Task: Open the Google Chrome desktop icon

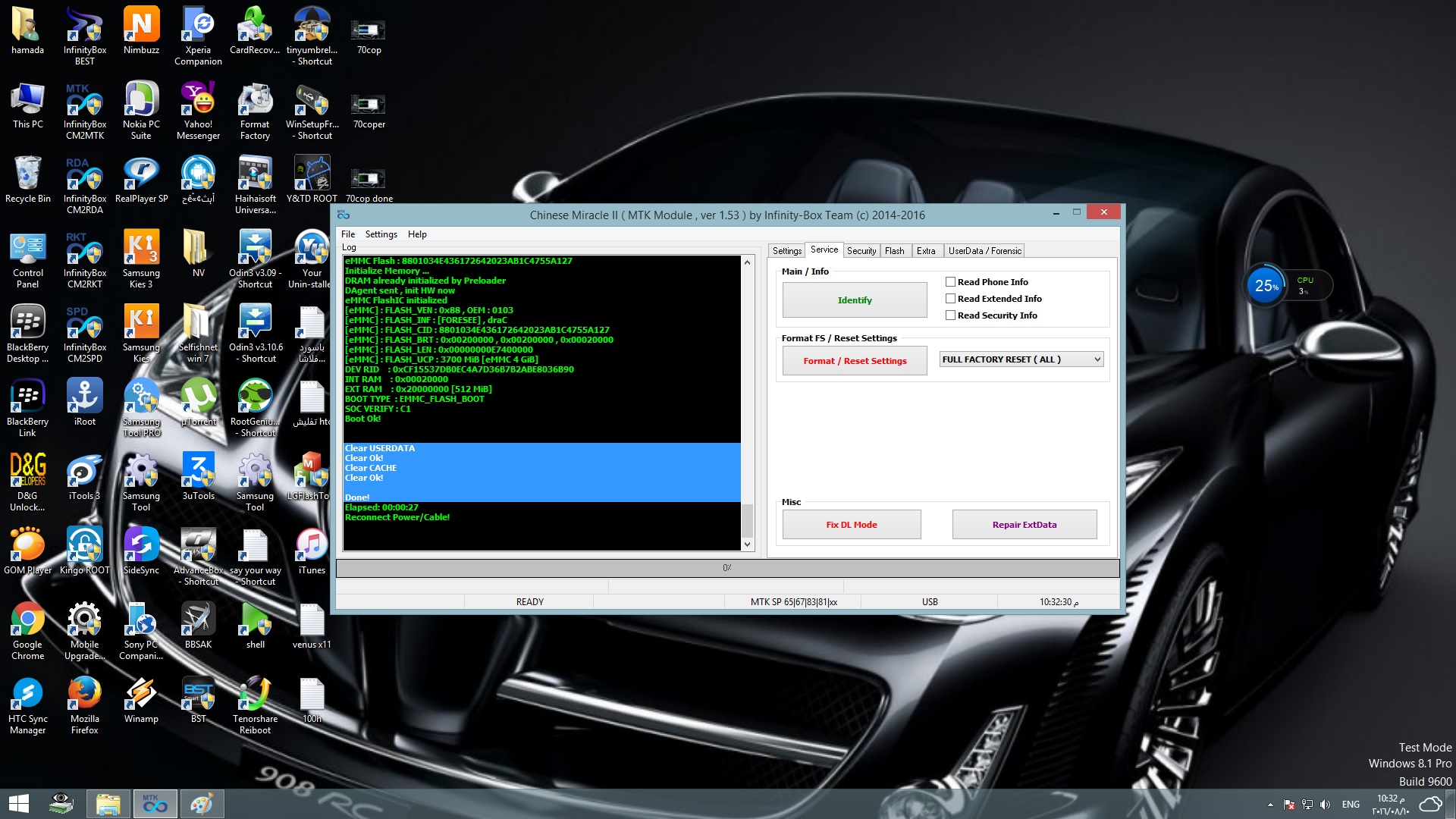Action: coord(28,630)
